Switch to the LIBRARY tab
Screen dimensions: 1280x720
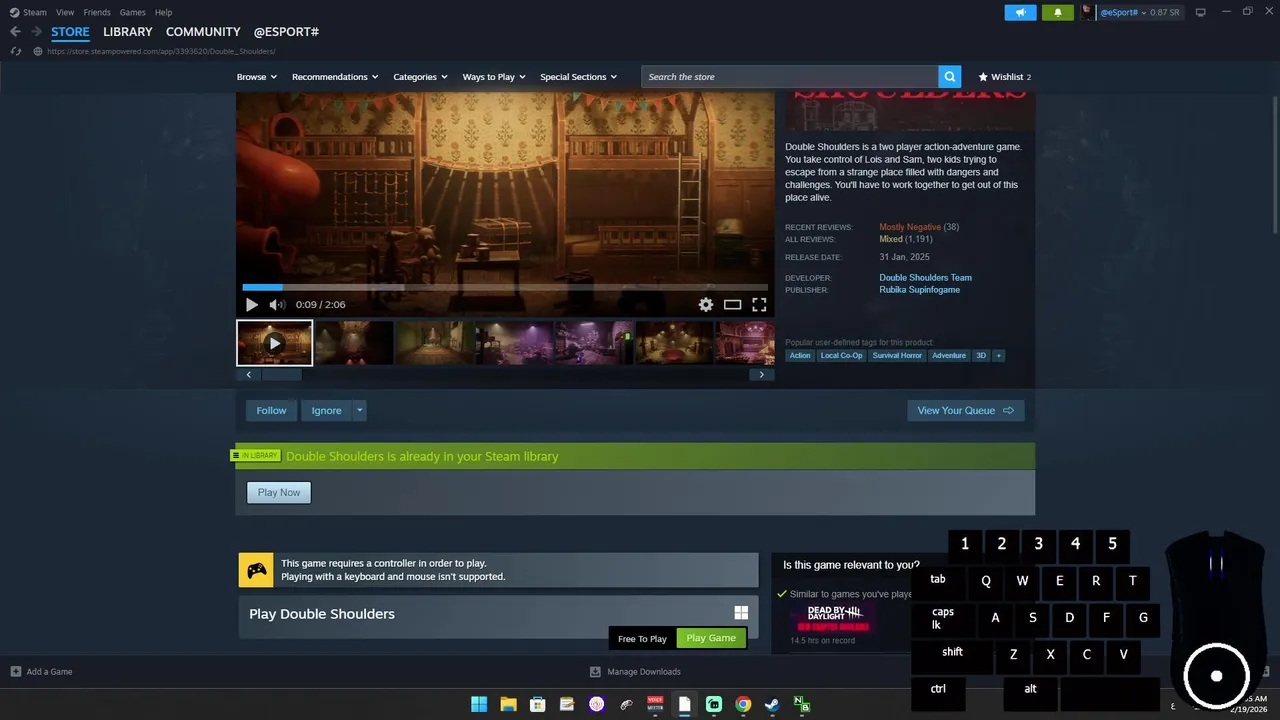pos(128,32)
